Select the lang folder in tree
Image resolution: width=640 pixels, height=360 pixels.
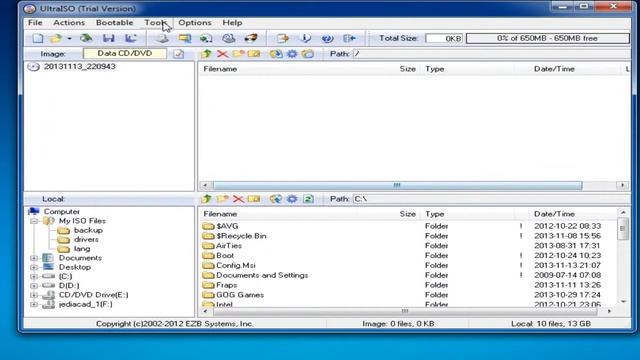82,249
